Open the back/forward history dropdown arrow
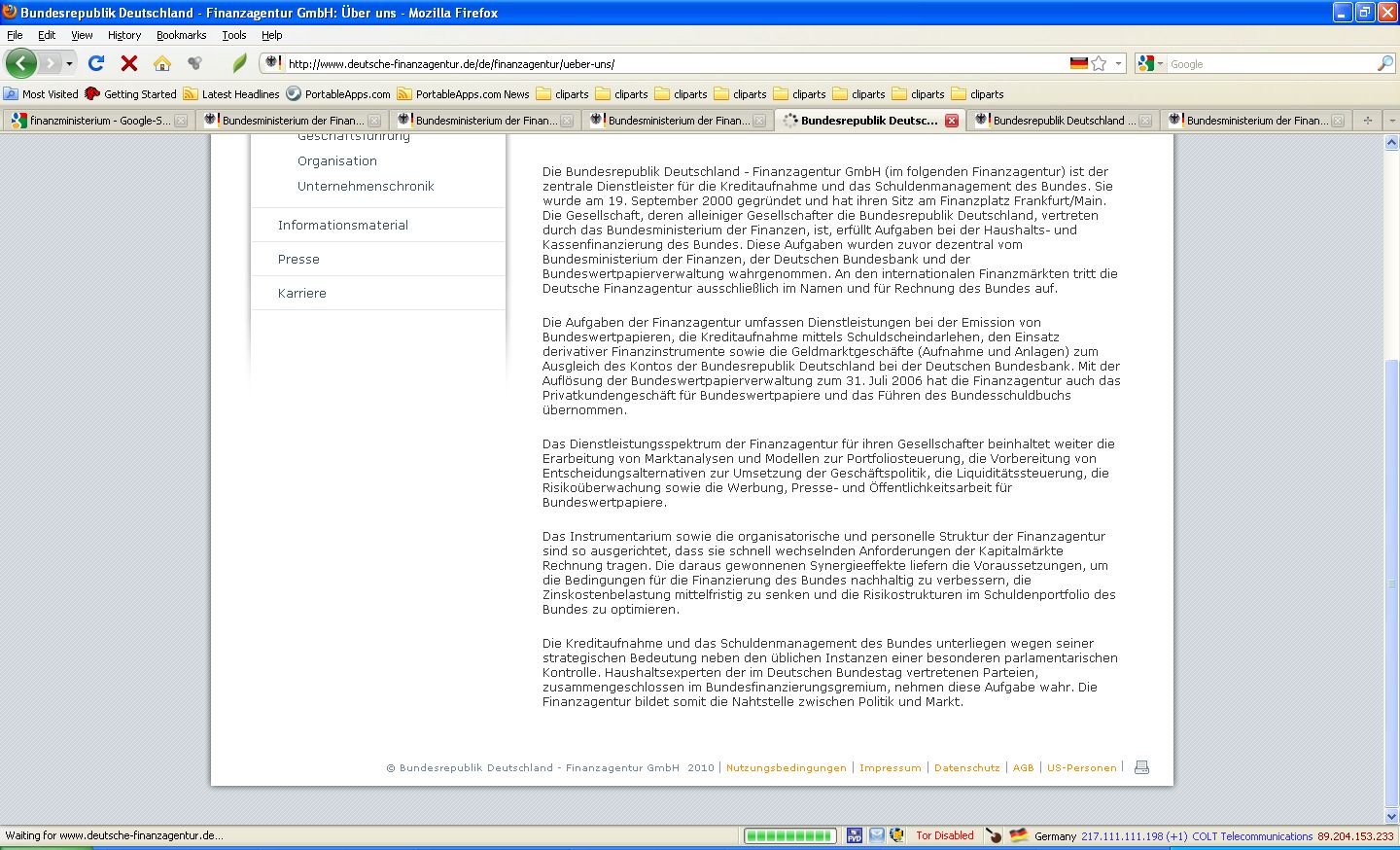The height and width of the screenshot is (850, 1400). pos(69,63)
